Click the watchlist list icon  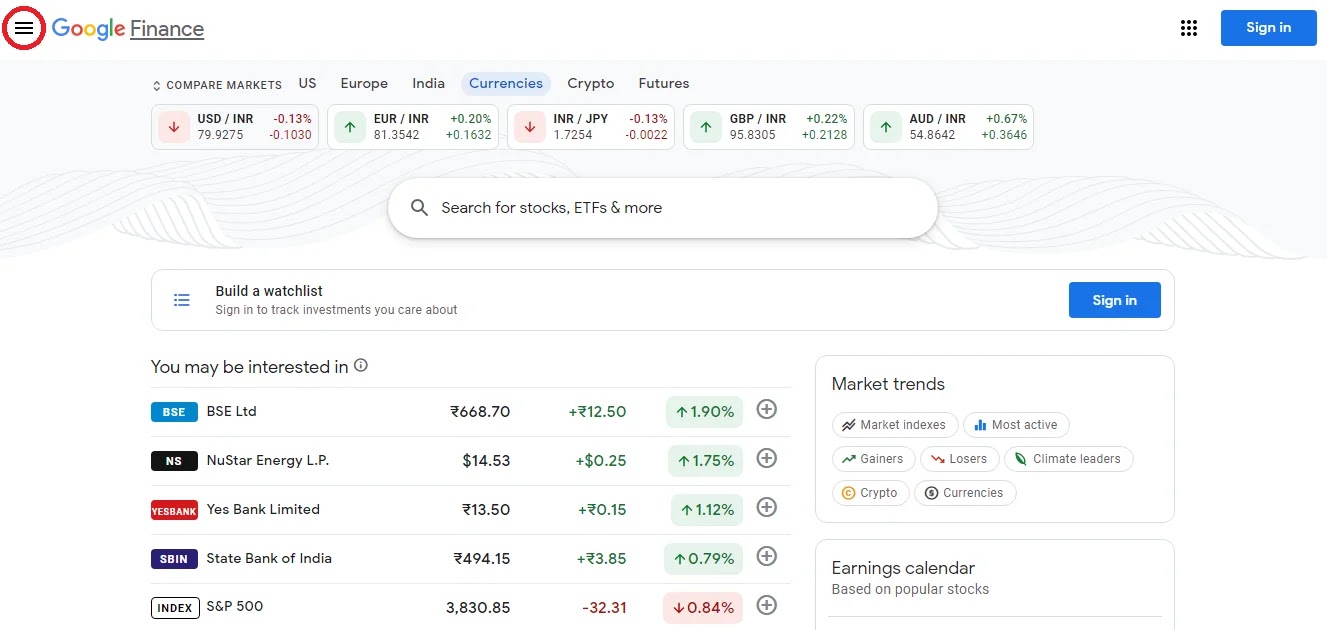pyautogui.click(x=182, y=300)
